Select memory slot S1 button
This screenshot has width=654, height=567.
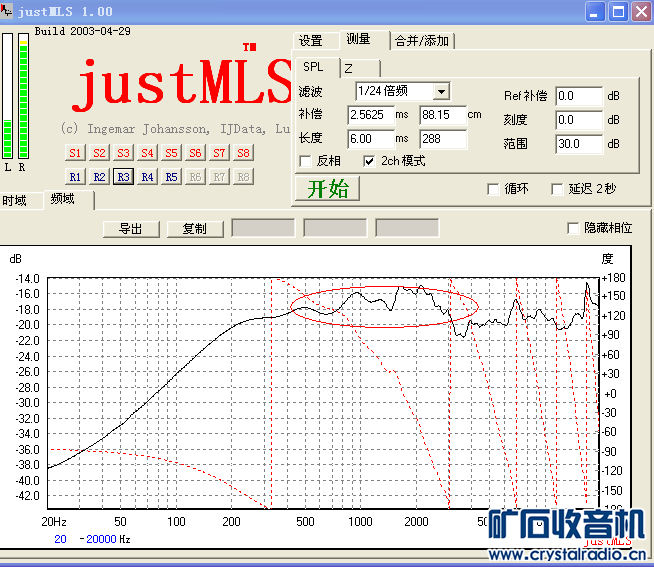[75, 153]
